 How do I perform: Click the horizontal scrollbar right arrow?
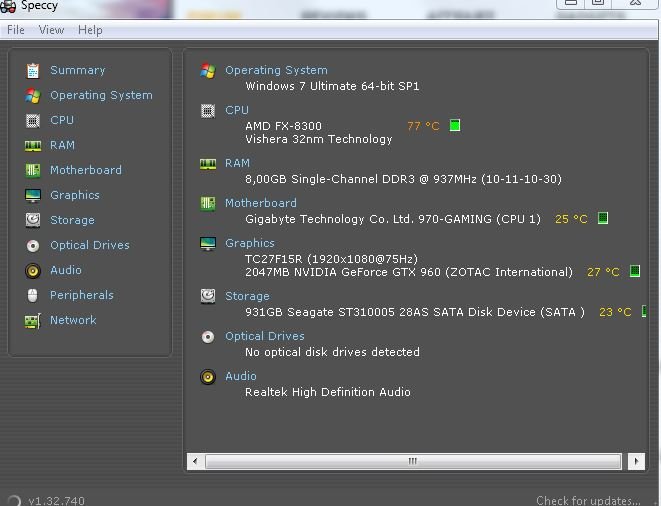pos(636,461)
